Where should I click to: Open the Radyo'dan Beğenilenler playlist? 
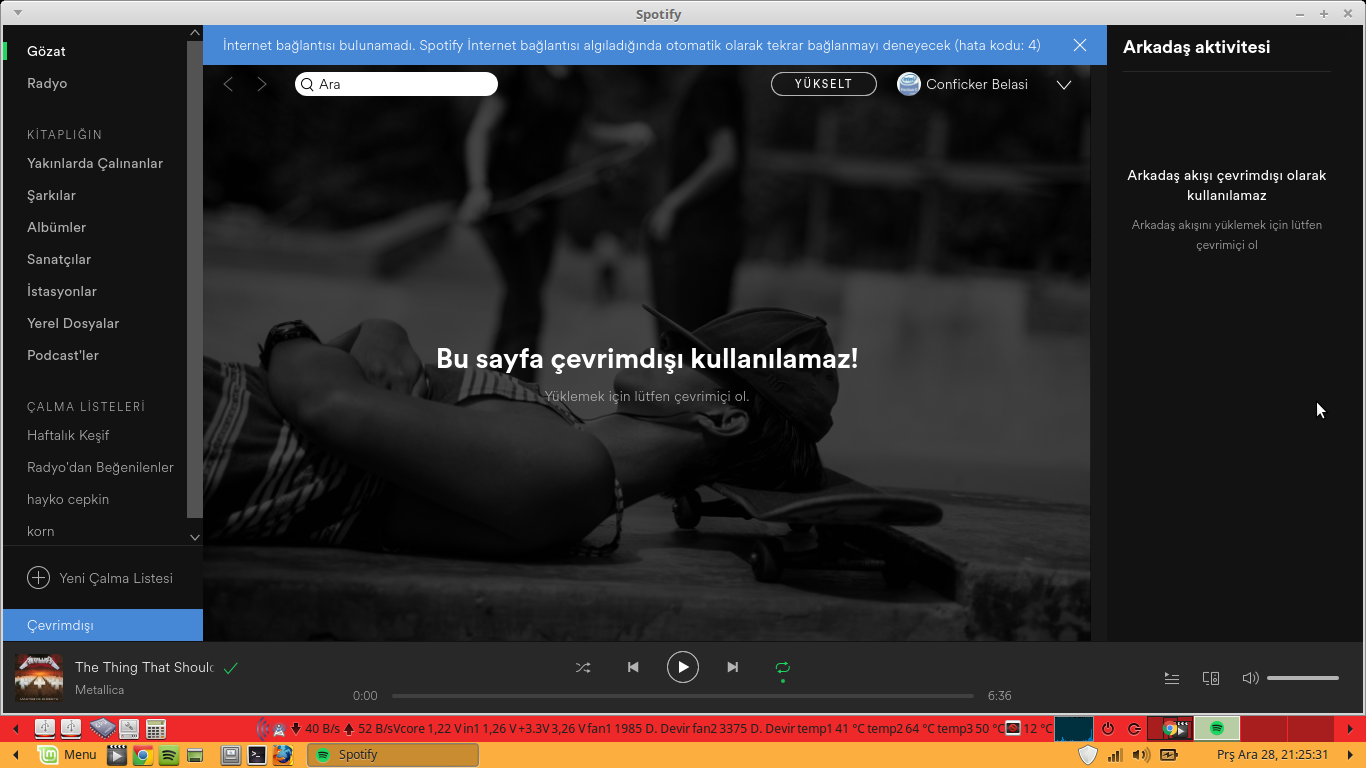click(x=100, y=467)
